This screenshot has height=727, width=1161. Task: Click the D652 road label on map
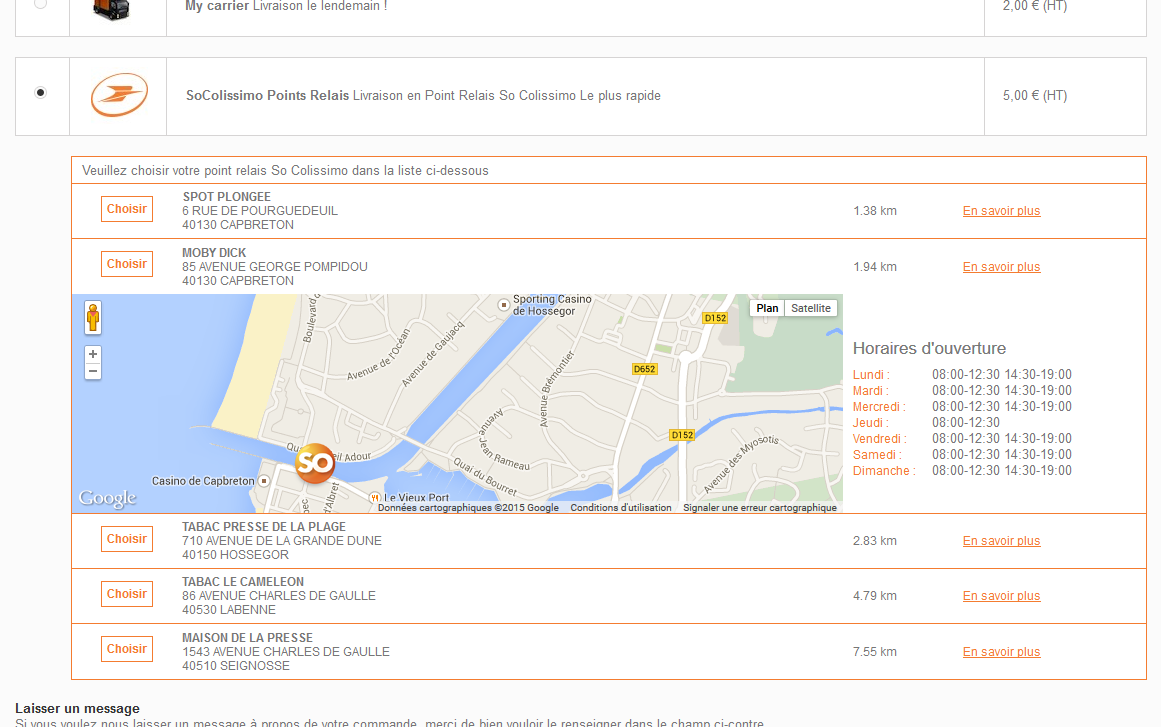pyautogui.click(x=644, y=369)
